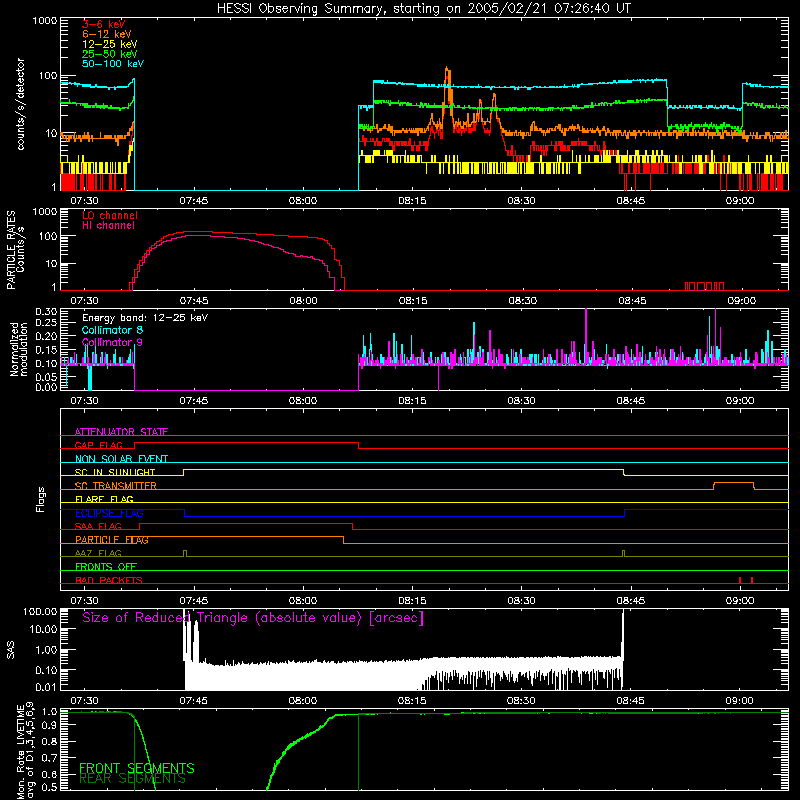Image resolution: width=800 pixels, height=800 pixels.
Task: Click the 'HI channel' legend label
Action: click(x=108, y=226)
